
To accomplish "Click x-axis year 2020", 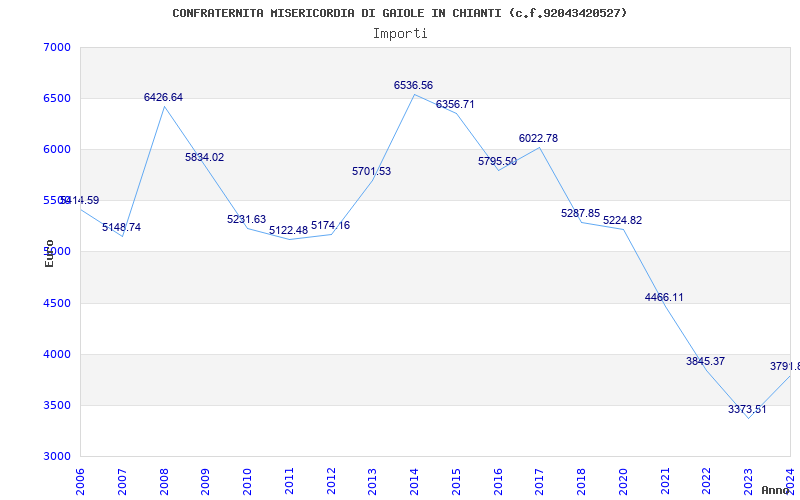I will (623, 482).
